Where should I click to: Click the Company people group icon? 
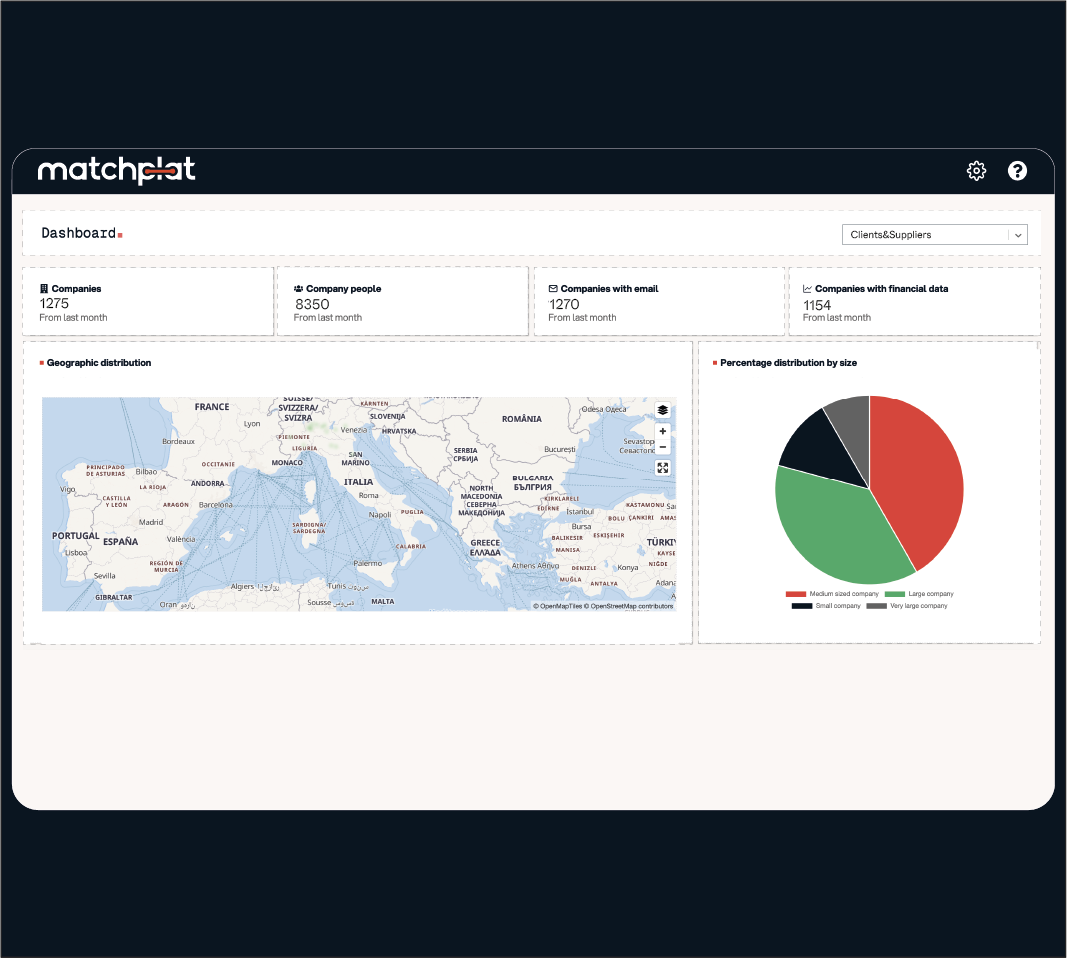[298, 289]
